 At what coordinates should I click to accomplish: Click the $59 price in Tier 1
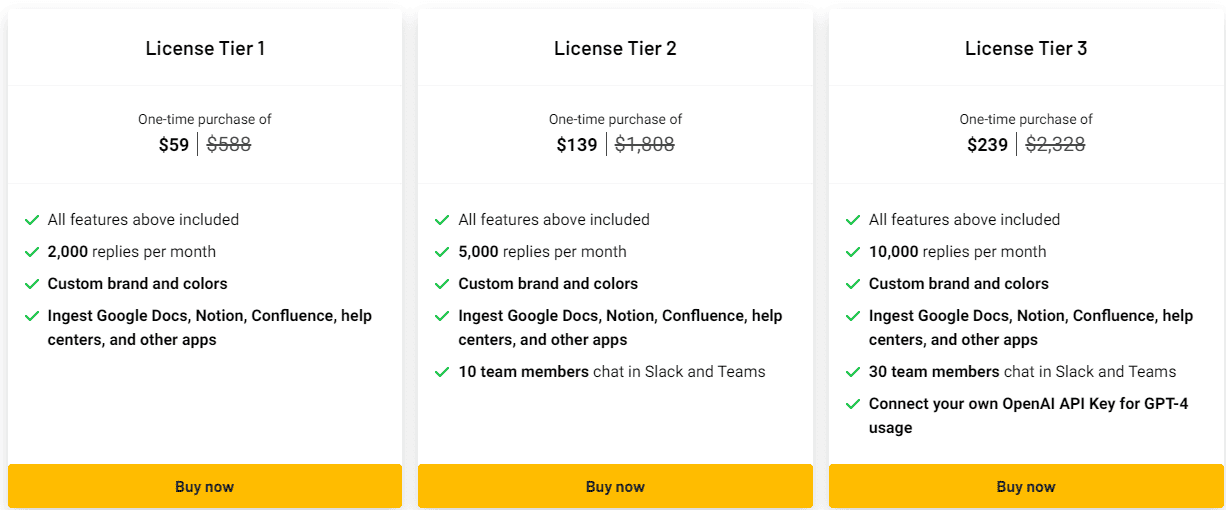[174, 145]
